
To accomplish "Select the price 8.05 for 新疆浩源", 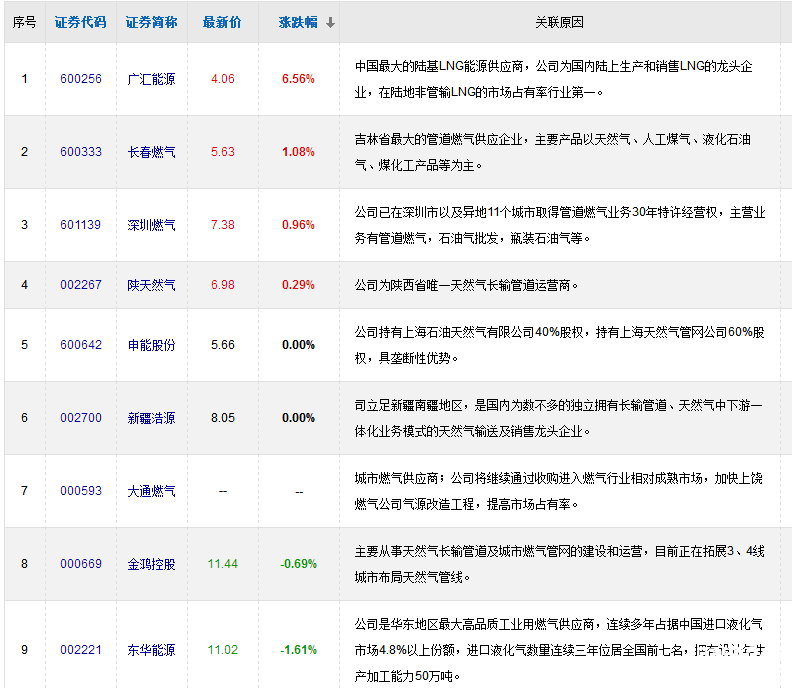I will (x=223, y=418).
